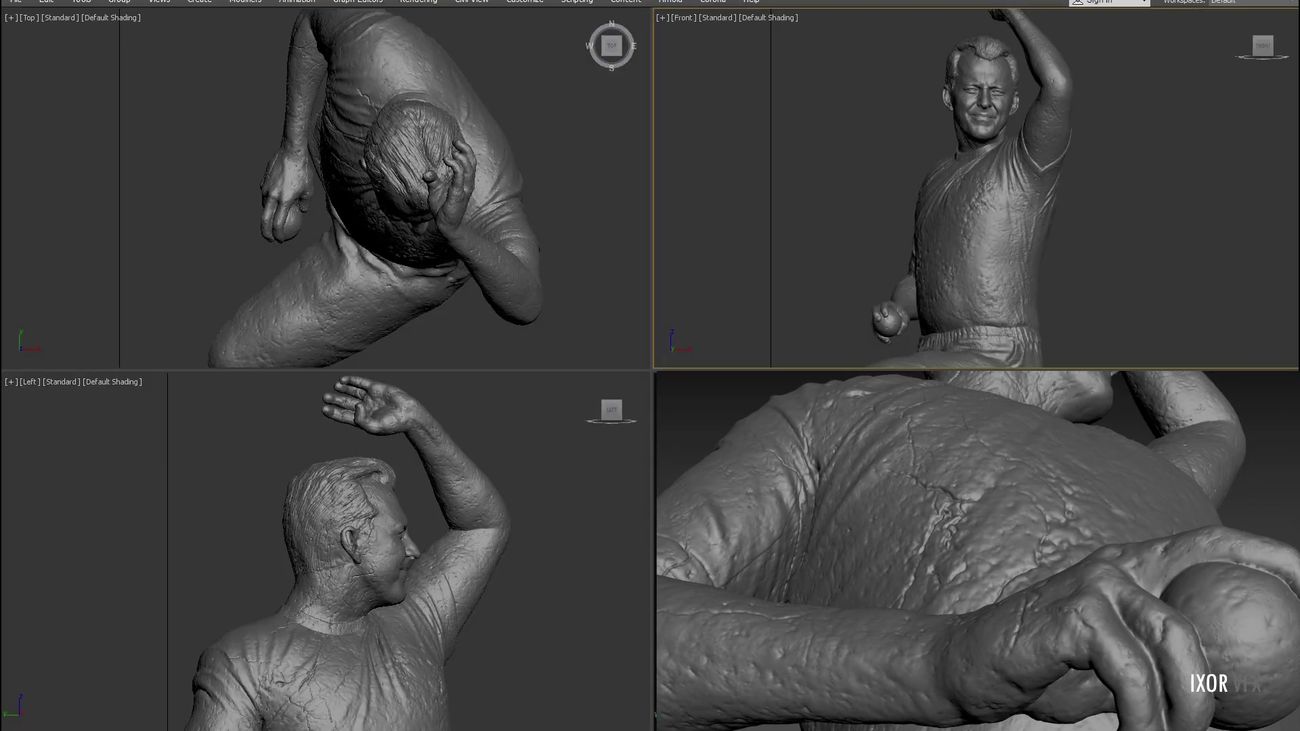The height and width of the screenshot is (731, 1300).
Task: Click [Default Shading] label in the Top viewport
Action: pyautogui.click(x=111, y=18)
